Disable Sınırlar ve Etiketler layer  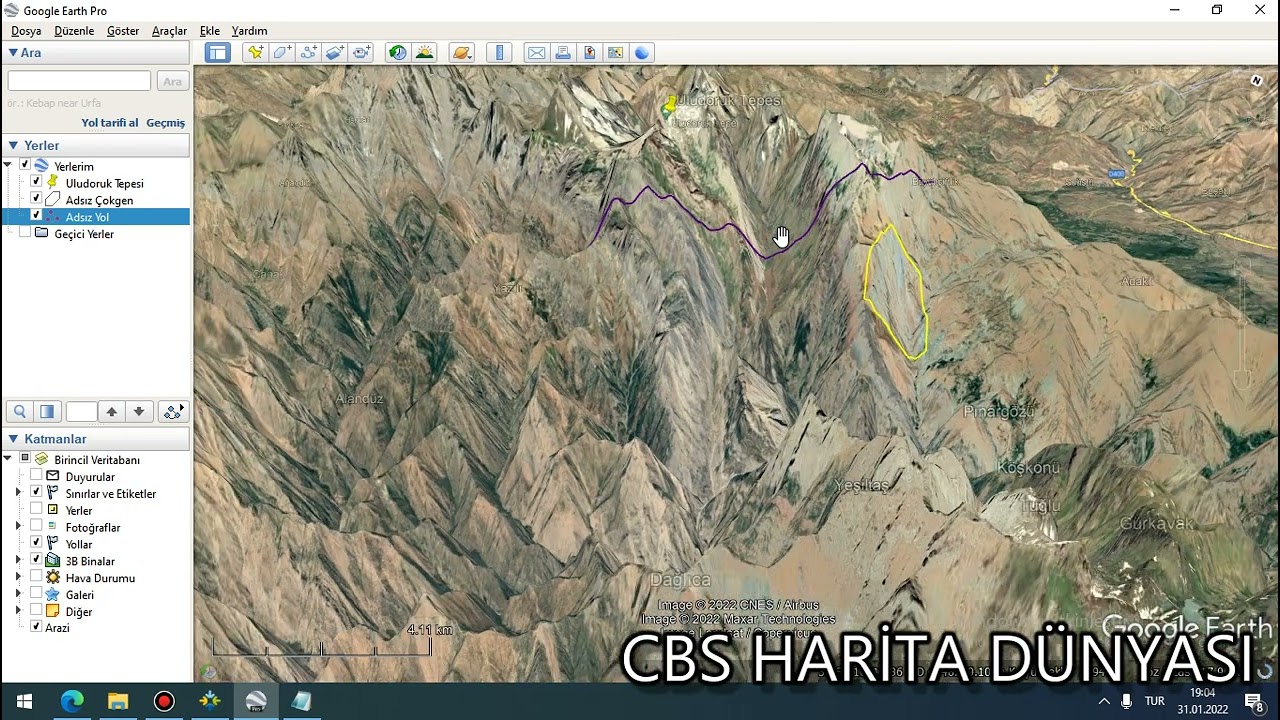(x=37, y=493)
